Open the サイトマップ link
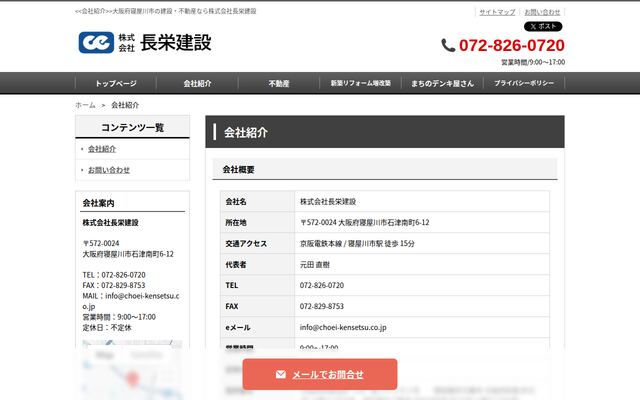The width and height of the screenshot is (640, 400). pos(497,12)
